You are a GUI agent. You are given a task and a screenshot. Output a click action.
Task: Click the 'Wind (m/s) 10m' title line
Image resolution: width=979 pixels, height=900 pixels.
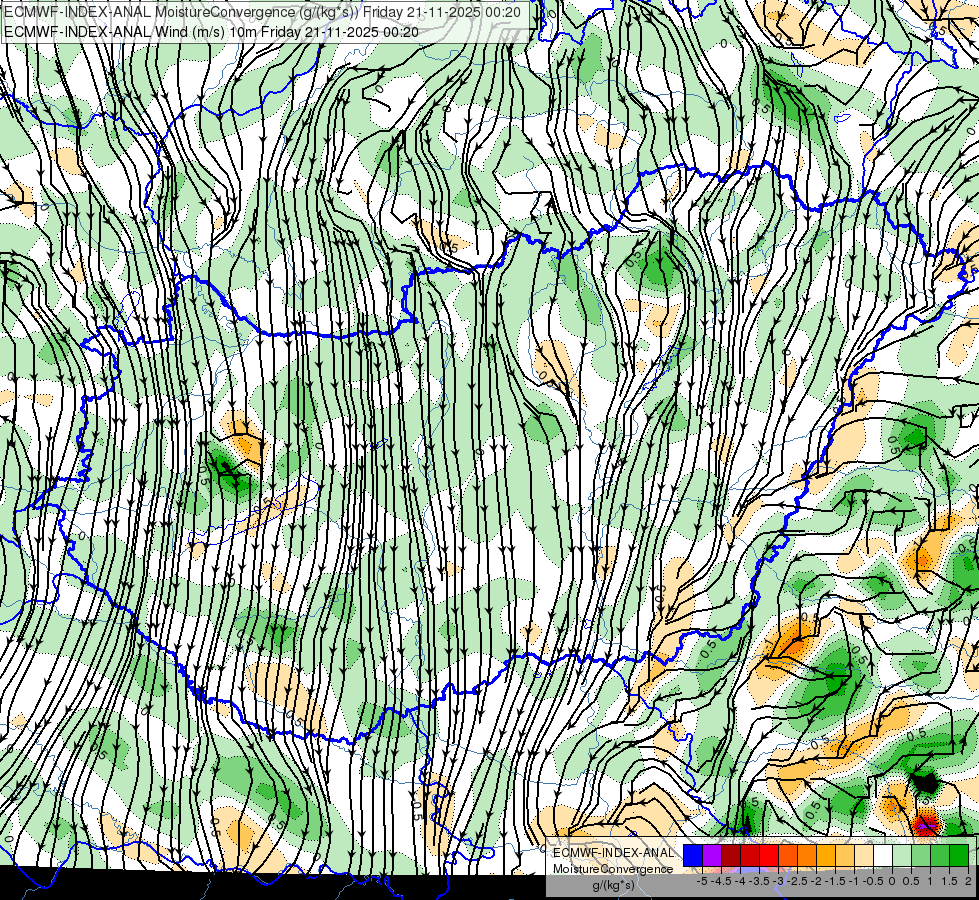click(212, 32)
